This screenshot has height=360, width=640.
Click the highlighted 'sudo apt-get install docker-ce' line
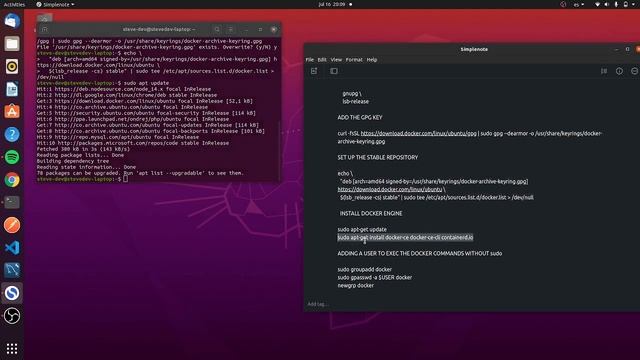(x=405, y=238)
